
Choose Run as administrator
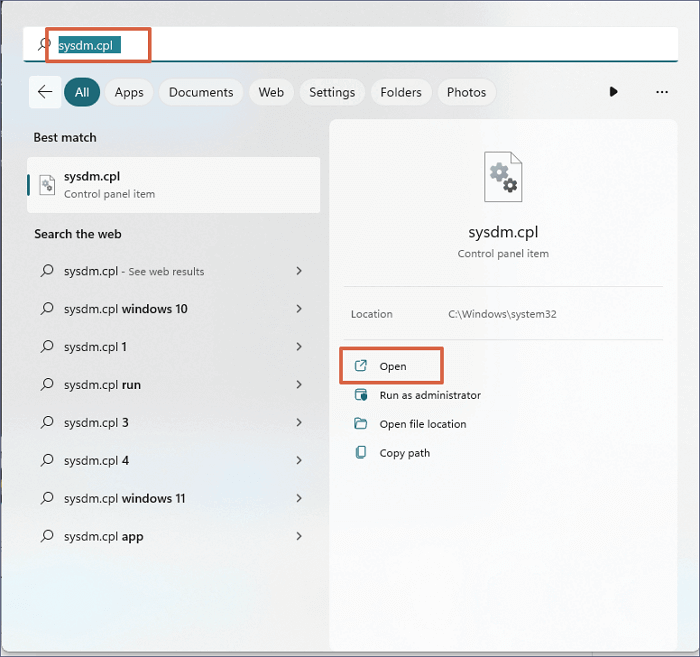pos(430,395)
